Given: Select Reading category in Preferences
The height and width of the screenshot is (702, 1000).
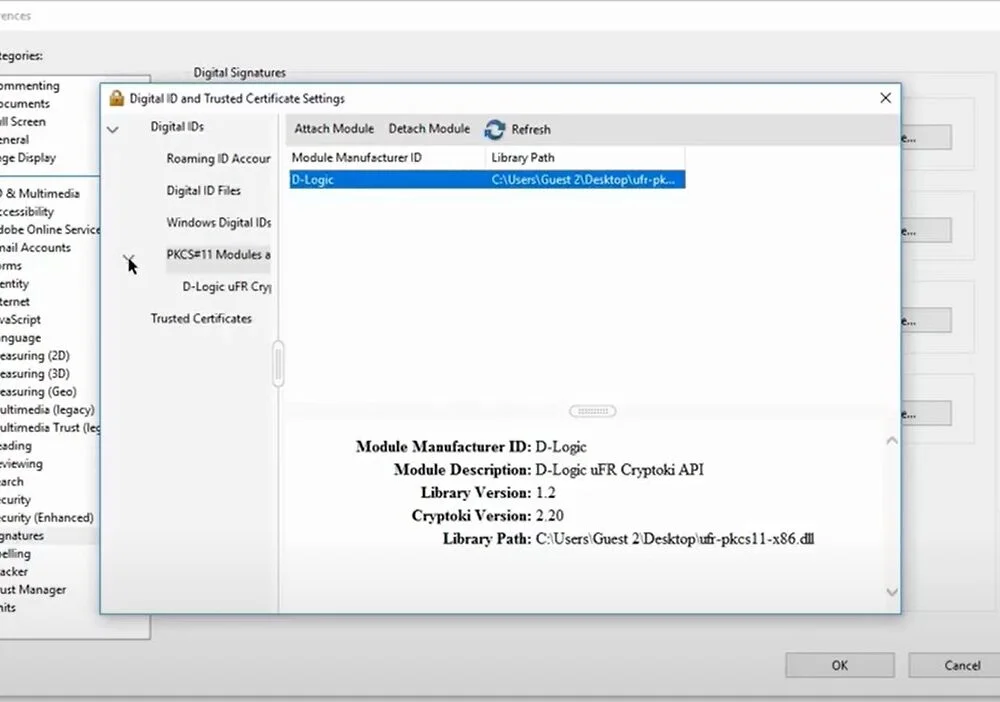Looking at the screenshot, I should pos(15,445).
